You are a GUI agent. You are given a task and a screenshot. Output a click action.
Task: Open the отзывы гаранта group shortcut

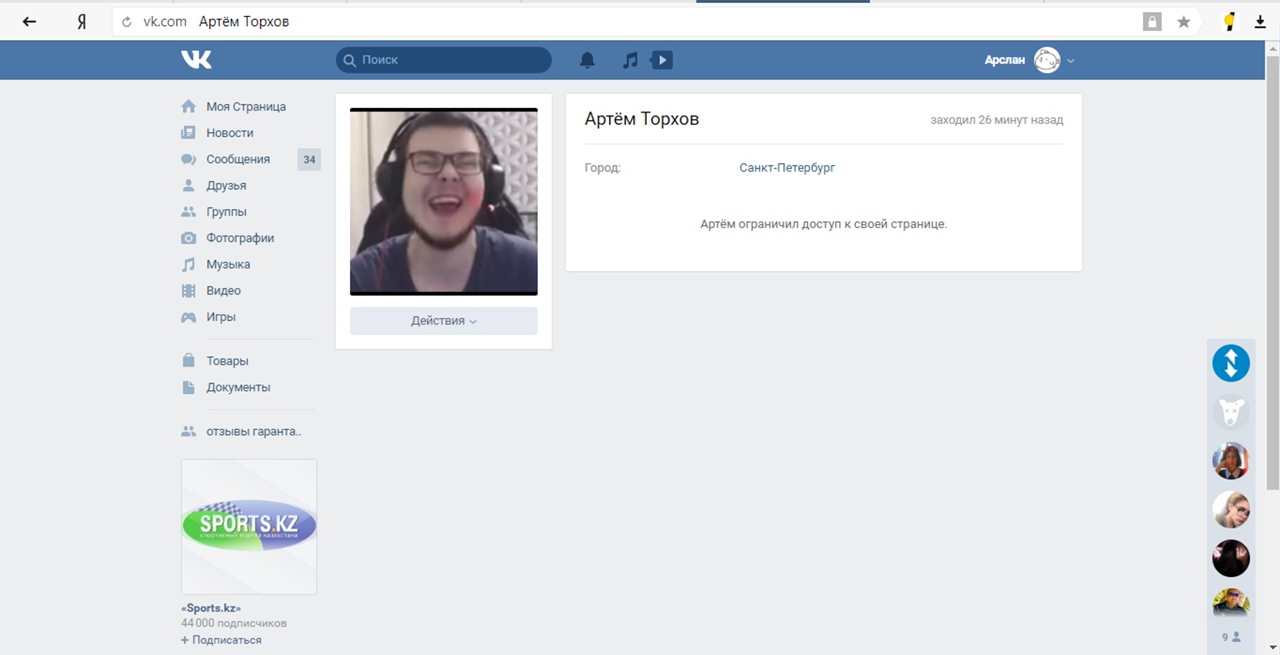point(253,432)
